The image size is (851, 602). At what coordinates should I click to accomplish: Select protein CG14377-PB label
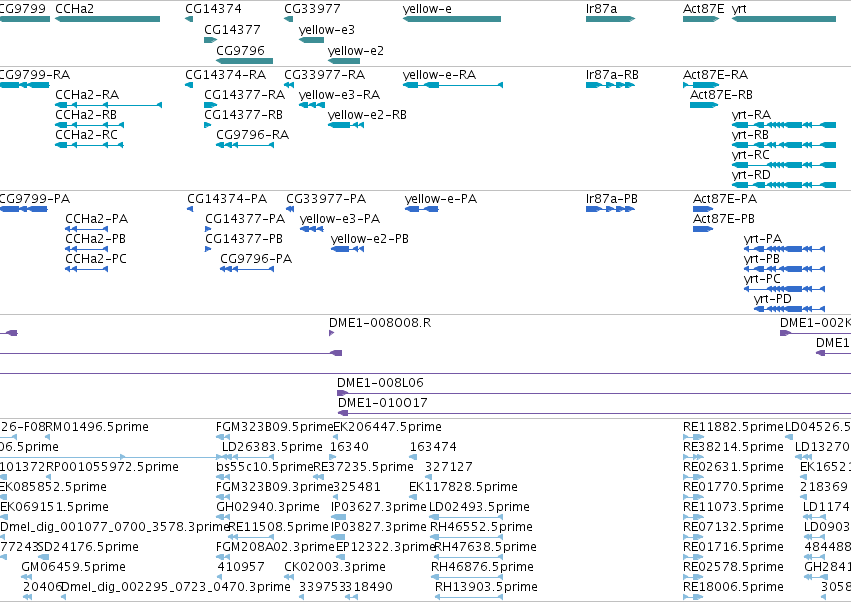244,239
